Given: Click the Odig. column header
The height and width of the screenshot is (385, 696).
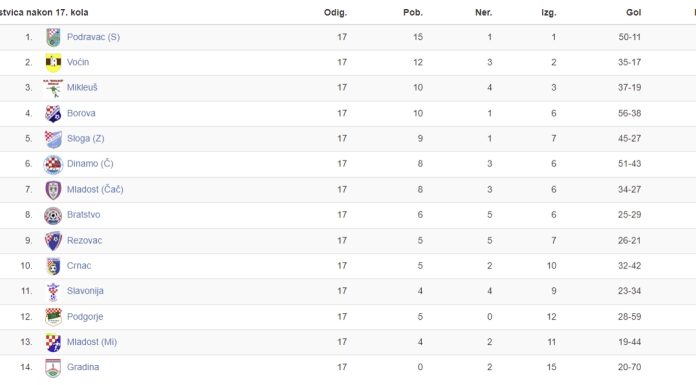Looking at the screenshot, I should pyautogui.click(x=335, y=12).
